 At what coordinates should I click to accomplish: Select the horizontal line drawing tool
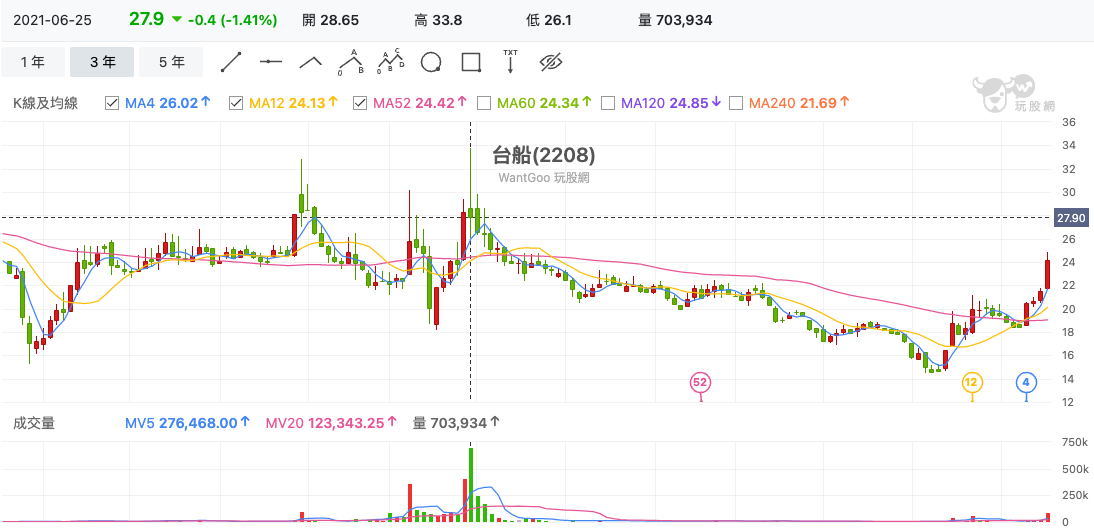click(x=271, y=62)
